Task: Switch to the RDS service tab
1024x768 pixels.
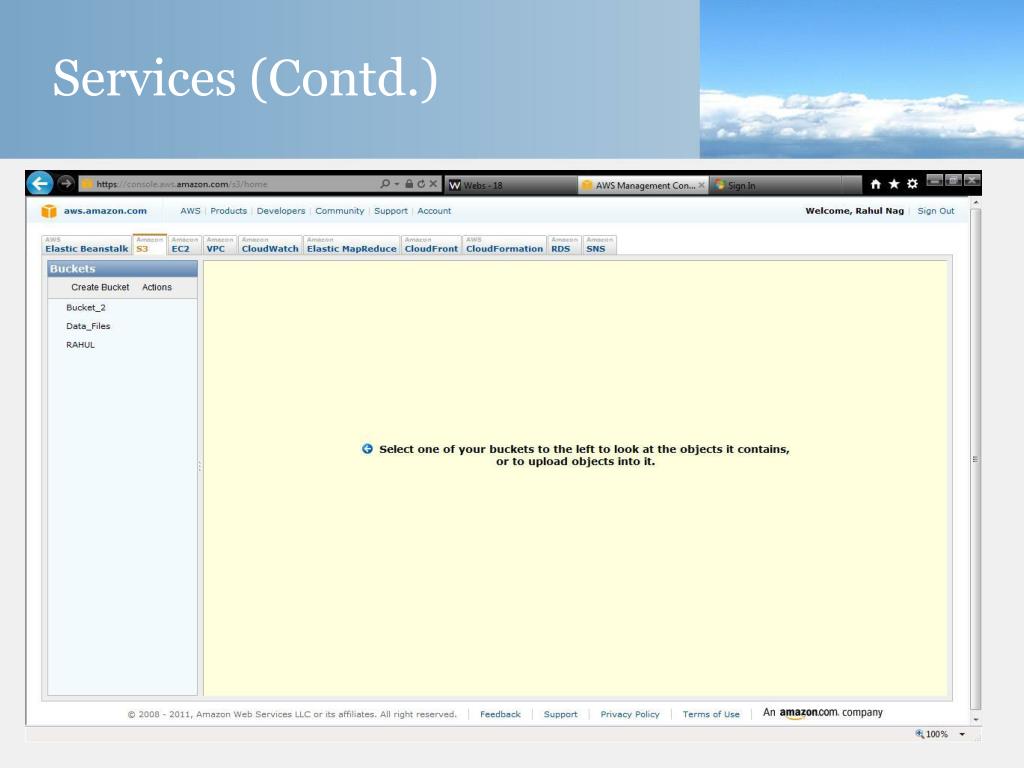Action: 564,245
